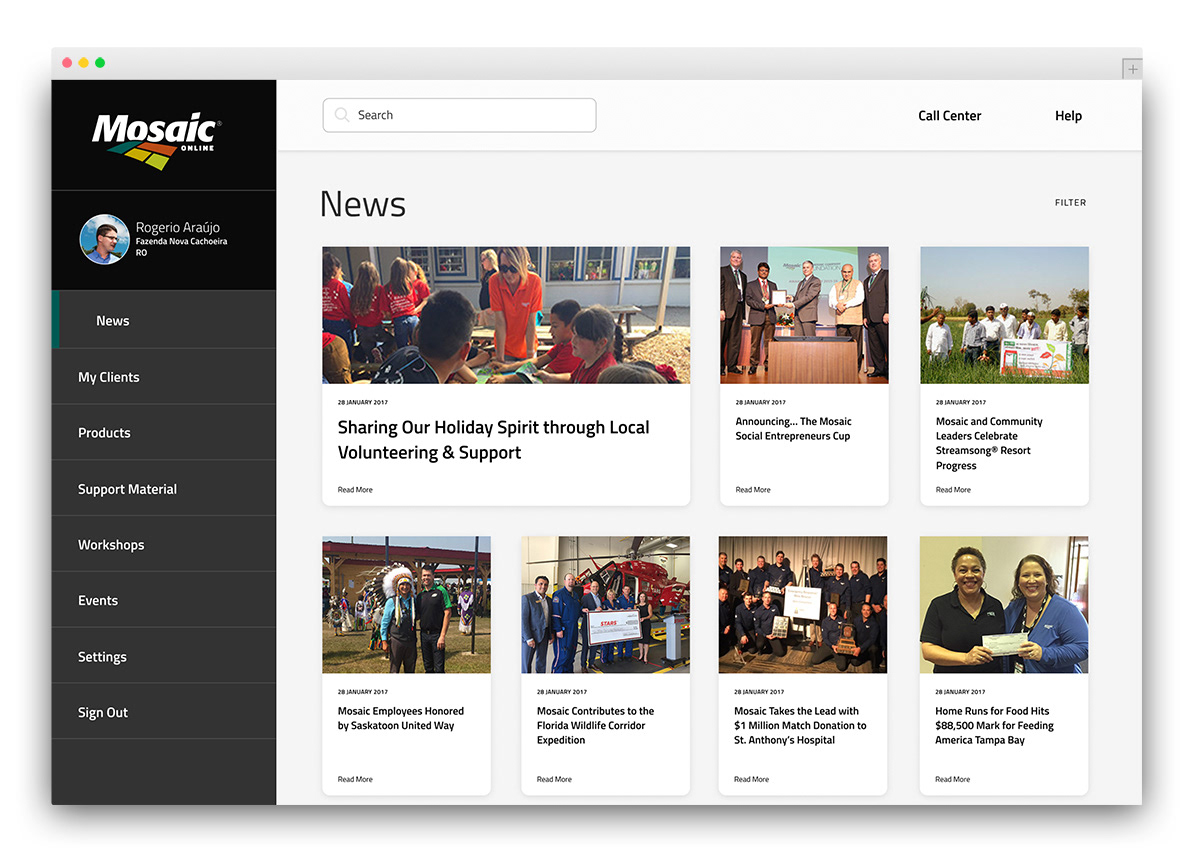
Task: Click the Mosaic Online logo
Action: [156, 140]
